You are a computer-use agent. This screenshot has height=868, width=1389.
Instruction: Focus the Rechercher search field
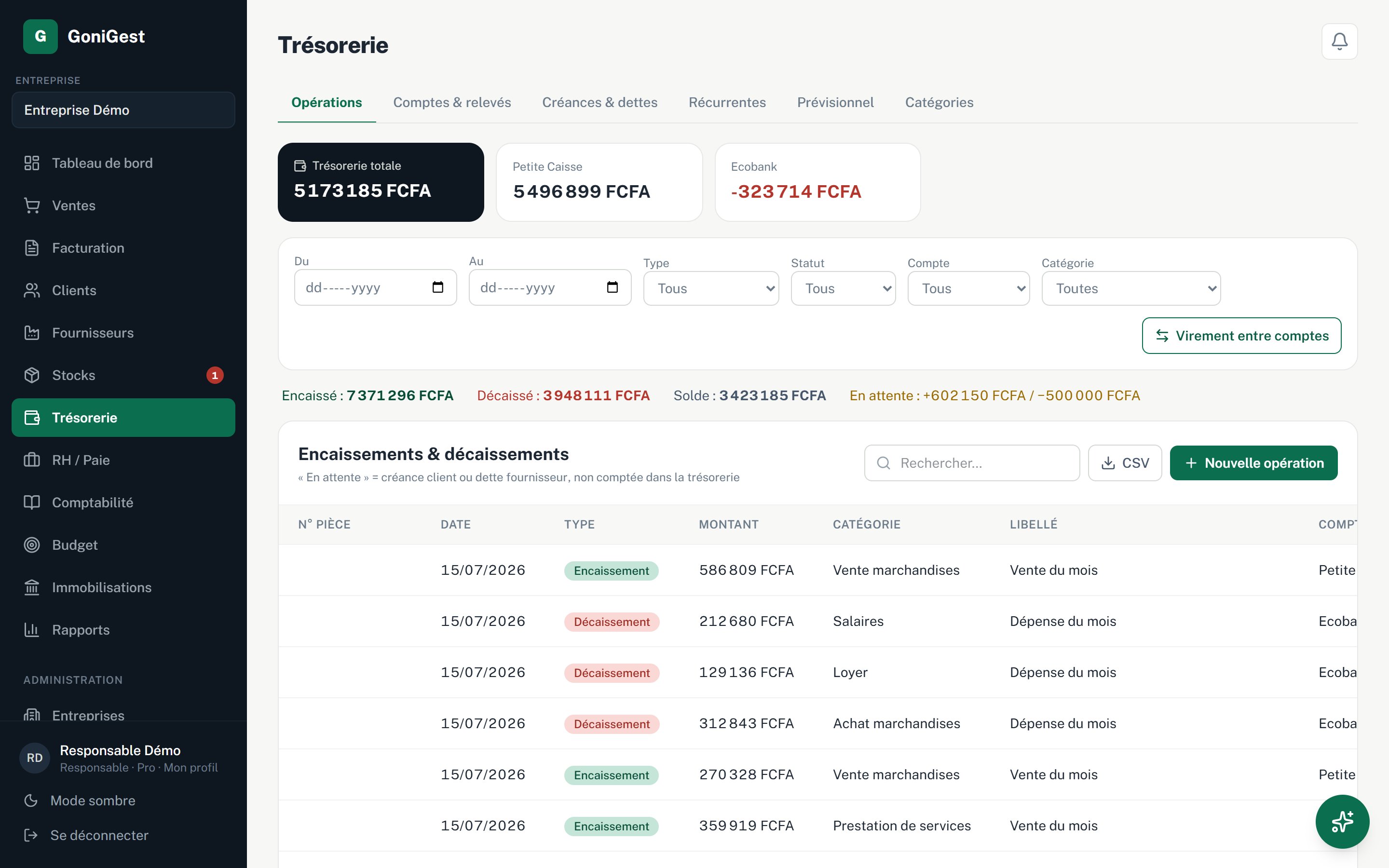[972, 463]
